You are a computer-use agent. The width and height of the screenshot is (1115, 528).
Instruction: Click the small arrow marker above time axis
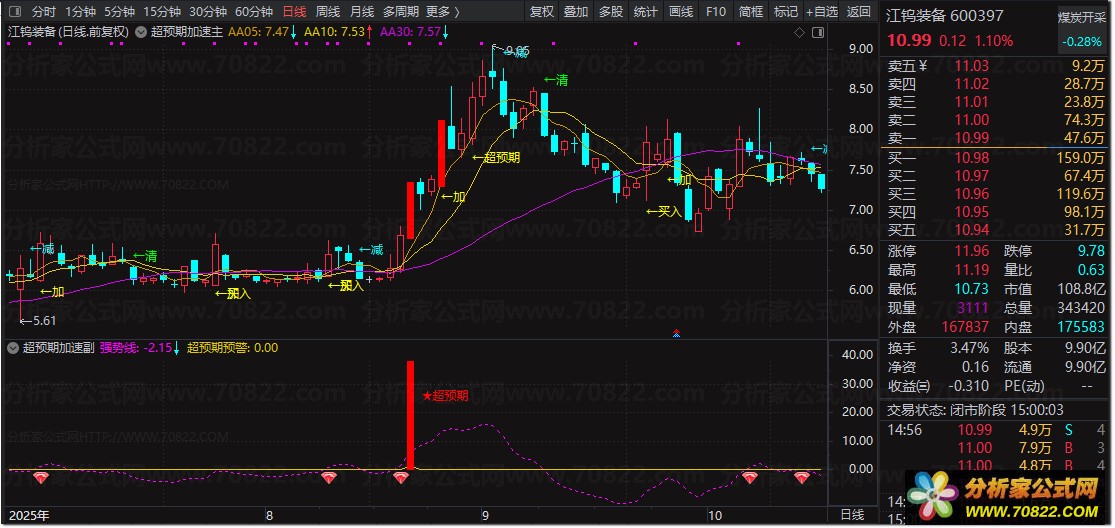tap(676, 333)
